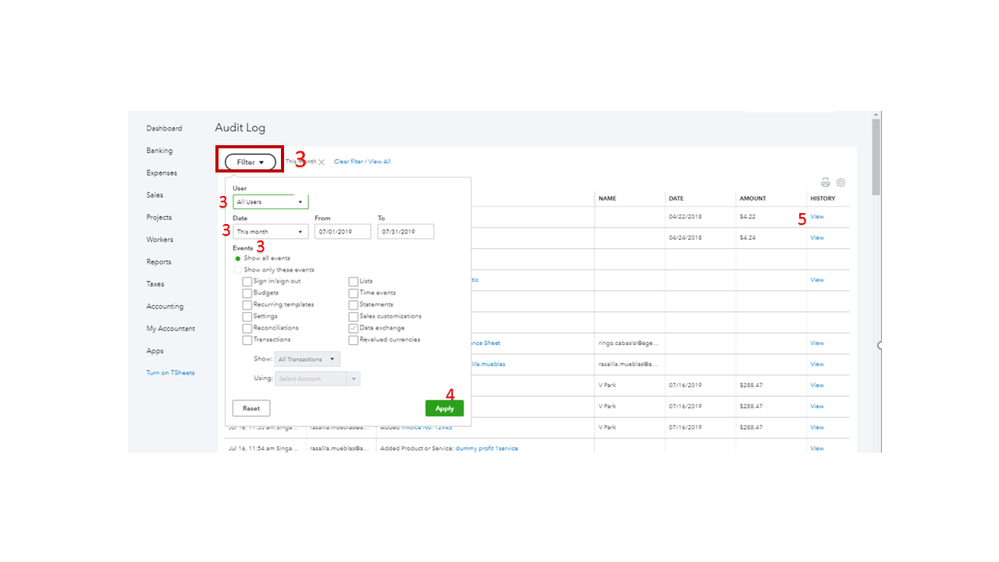This screenshot has height=562, width=999.
Task: Click the From date field 07/01/2019
Action: pyautogui.click(x=343, y=232)
